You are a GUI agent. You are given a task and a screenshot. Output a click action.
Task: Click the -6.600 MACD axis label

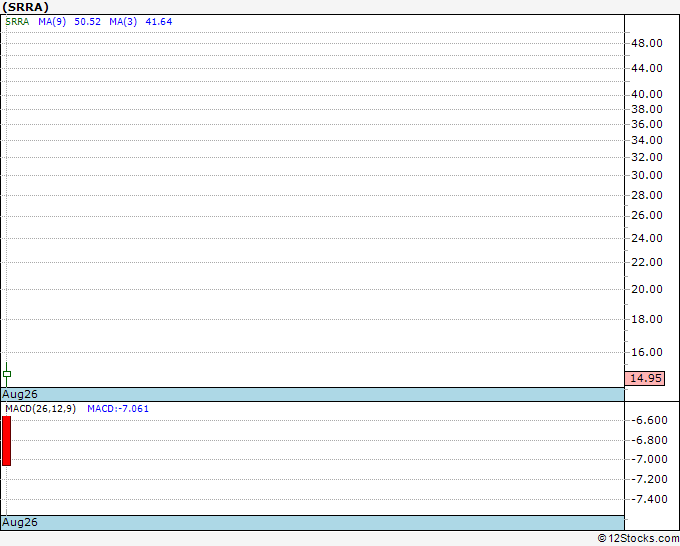[649, 420]
